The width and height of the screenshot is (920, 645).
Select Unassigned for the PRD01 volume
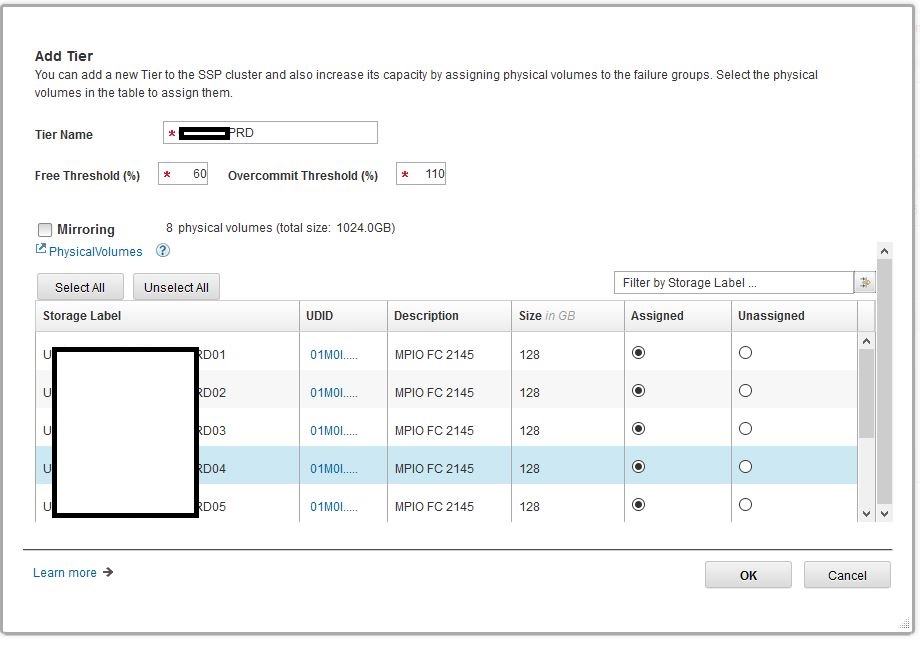[x=745, y=353]
